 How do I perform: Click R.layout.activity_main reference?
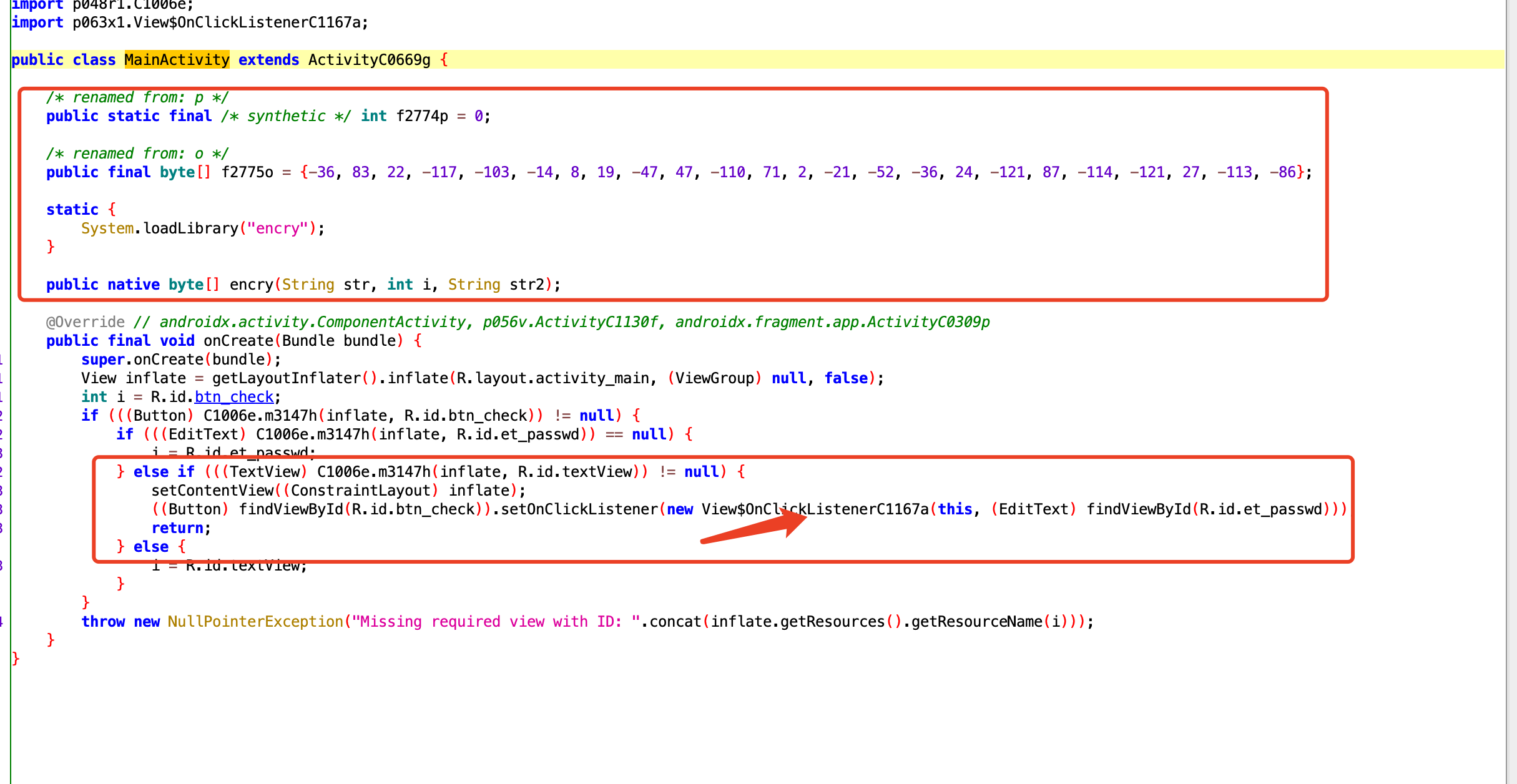[553, 378]
